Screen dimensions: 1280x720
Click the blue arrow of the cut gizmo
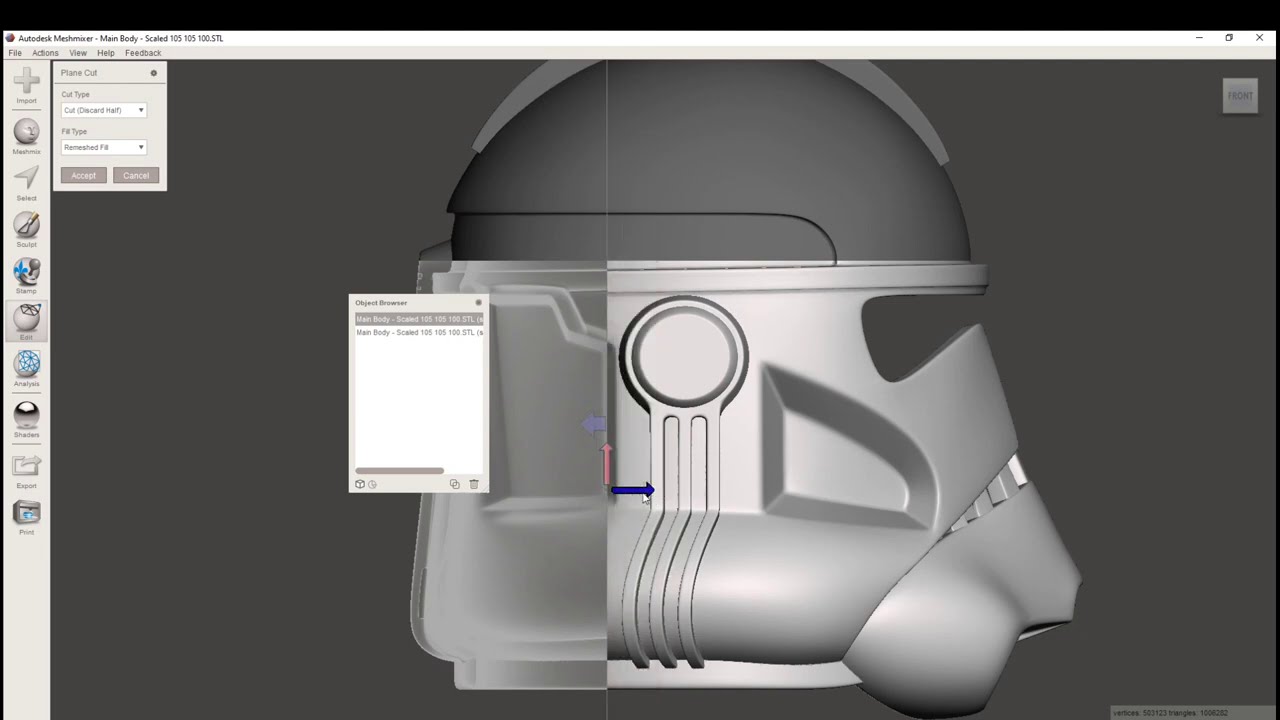pos(632,490)
